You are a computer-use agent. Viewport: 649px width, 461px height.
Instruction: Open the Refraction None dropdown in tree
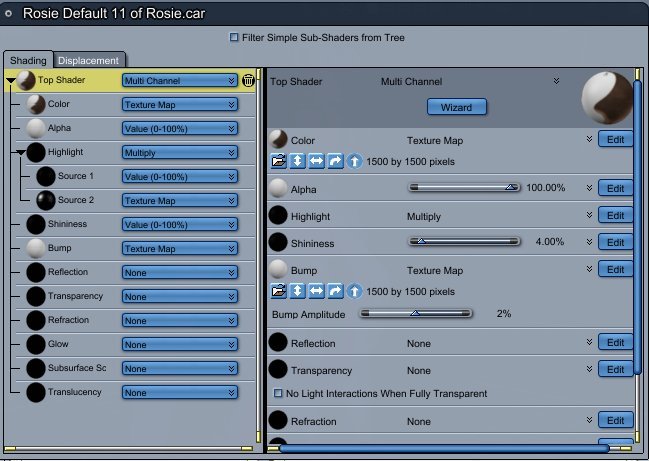point(180,321)
